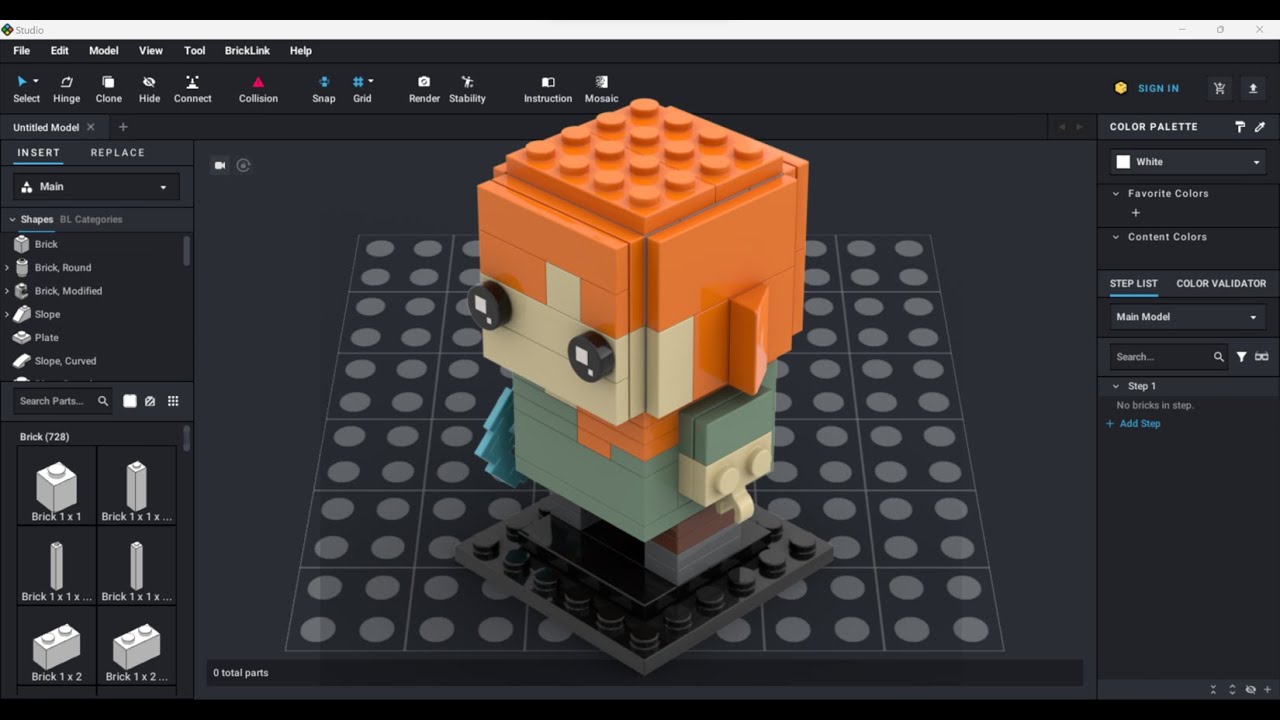Expand the Brick, Round category
Image resolution: width=1280 pixels, height=720 pixels.
7,268
